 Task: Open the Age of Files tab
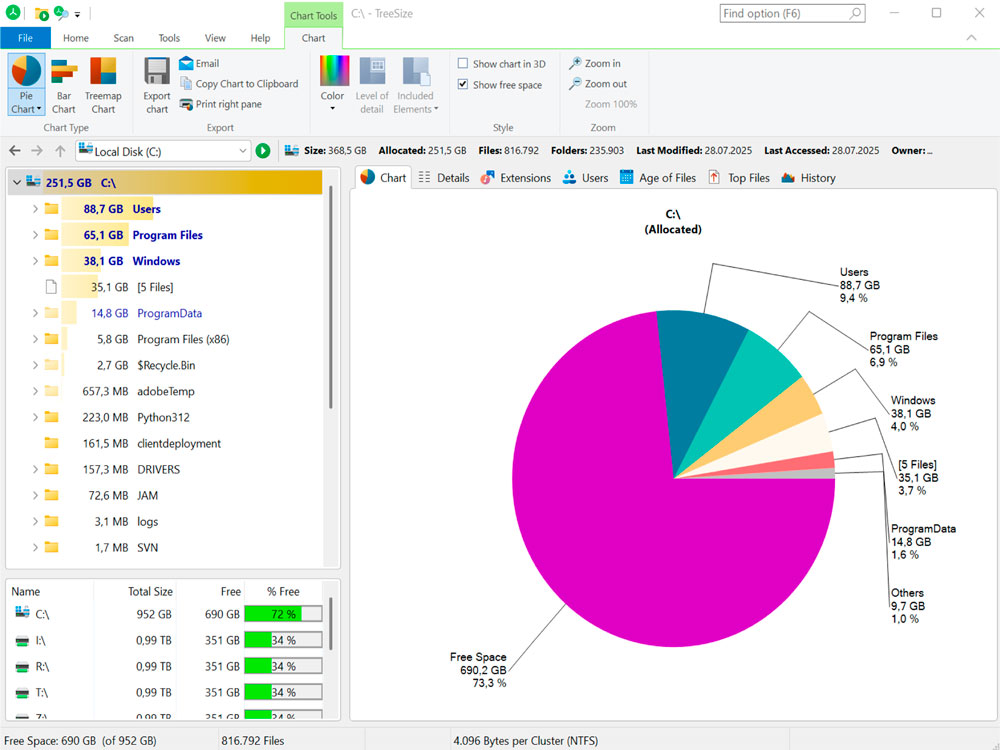658,178
